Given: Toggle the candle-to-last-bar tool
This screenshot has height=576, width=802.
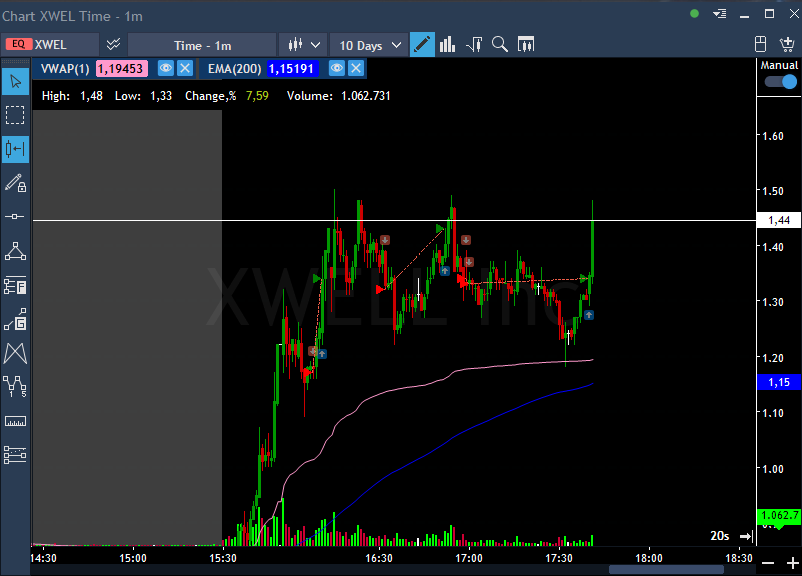Looking at the screenshot, I should [15, 149].
